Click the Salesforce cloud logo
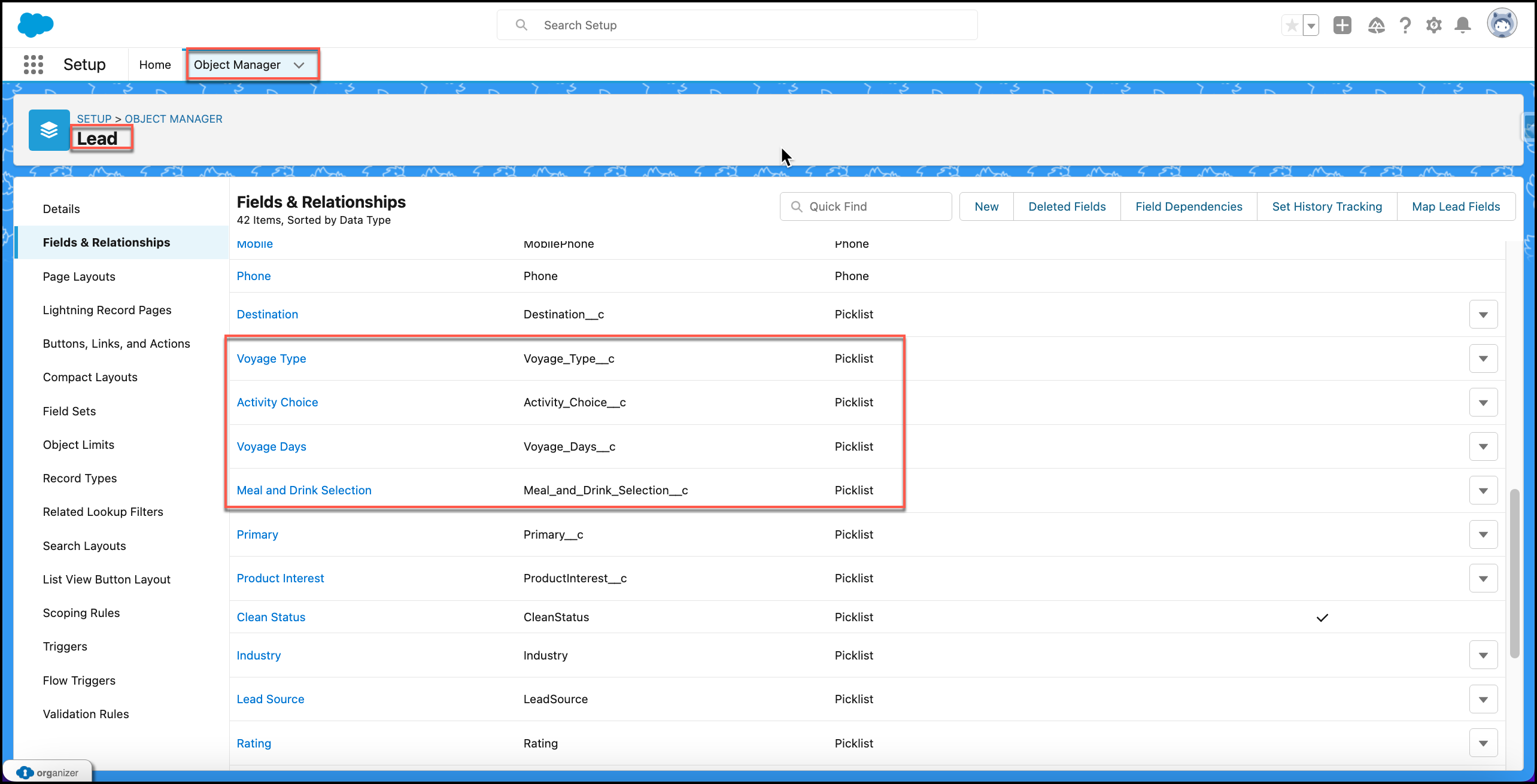1537x784 pixels. (x=35, y=25)
